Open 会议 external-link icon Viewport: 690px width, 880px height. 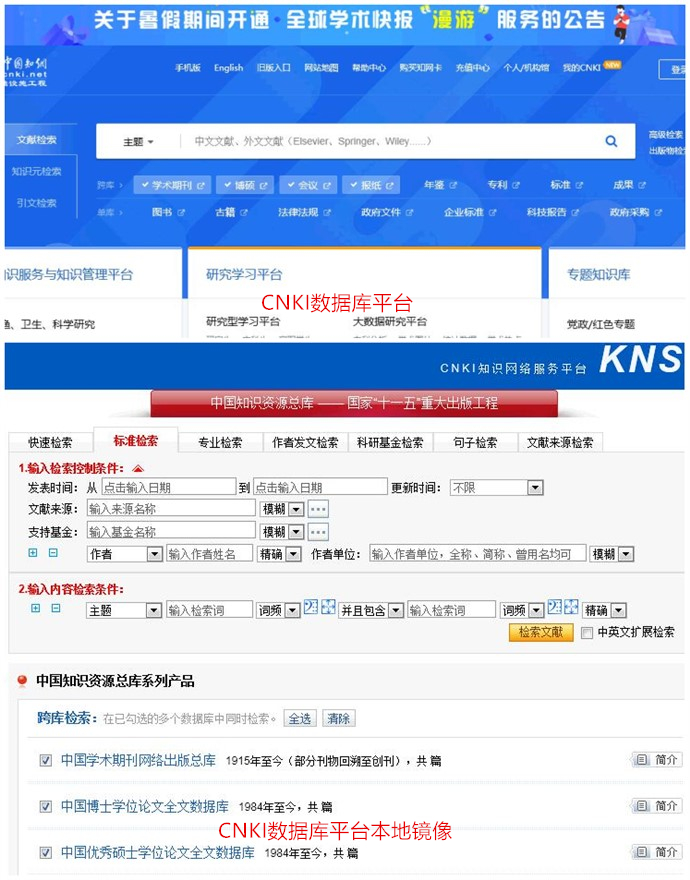point(327,186)
